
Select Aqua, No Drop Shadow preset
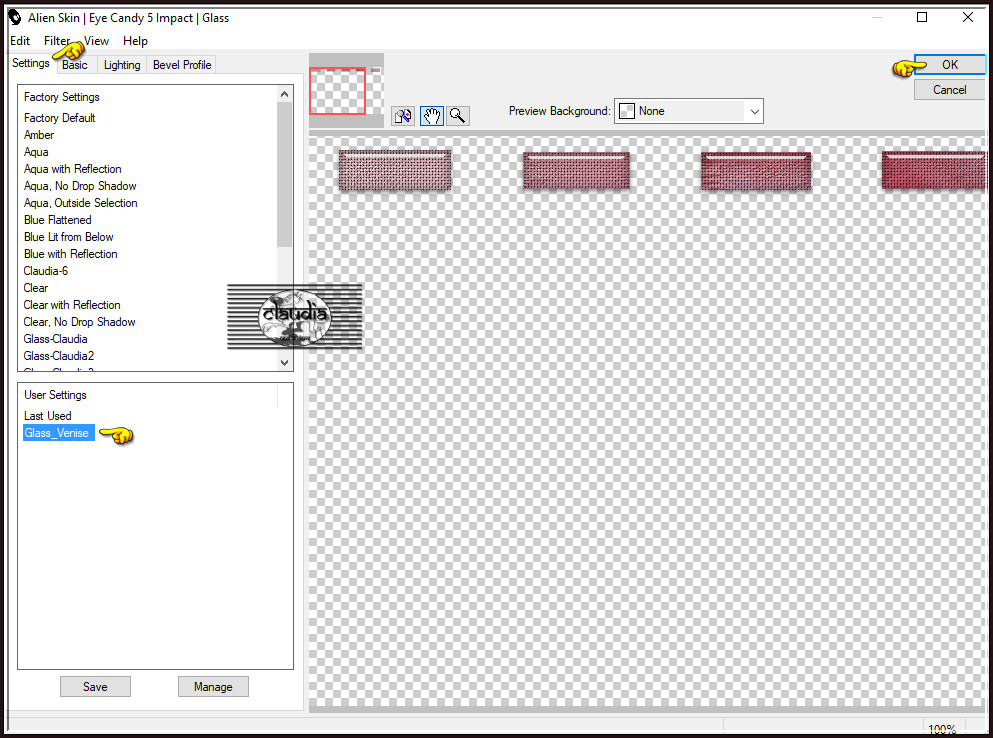pyautogui.click(x=80, y=186)
